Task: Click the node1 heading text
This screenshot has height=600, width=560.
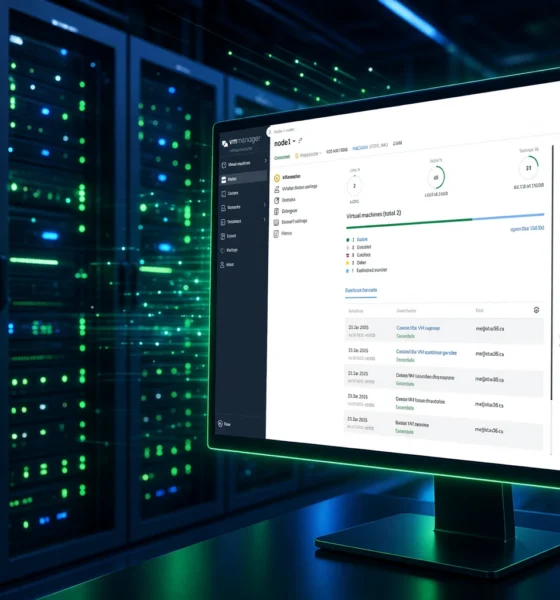Action: [282, 143]
